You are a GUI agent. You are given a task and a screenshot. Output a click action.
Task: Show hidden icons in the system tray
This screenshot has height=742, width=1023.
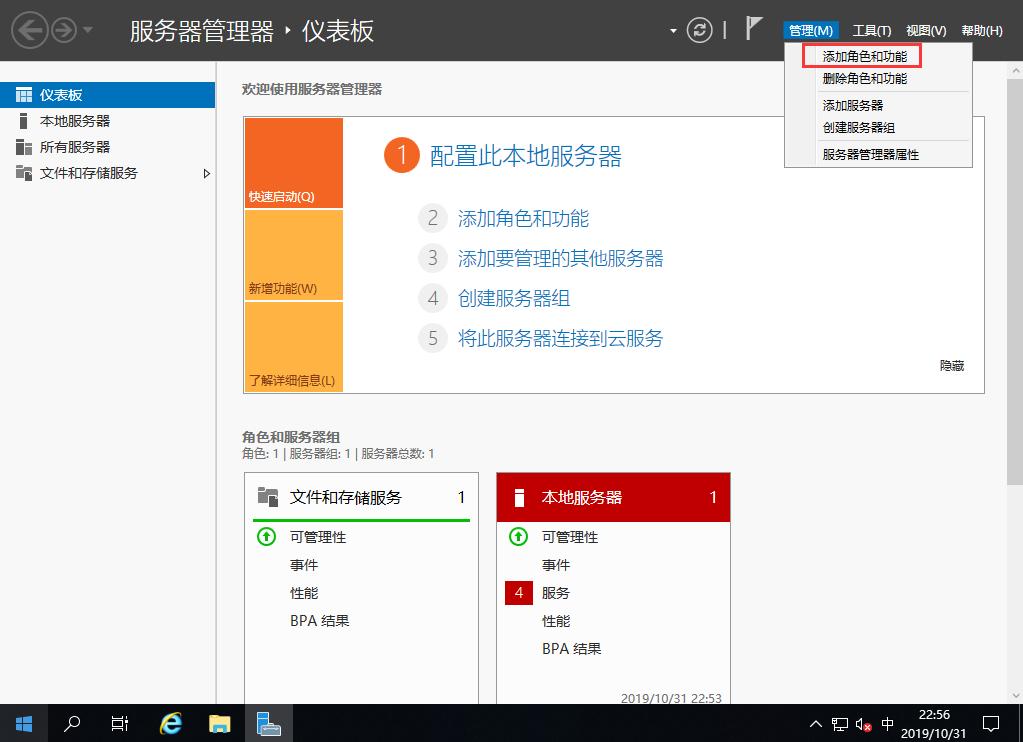(817, 723)
